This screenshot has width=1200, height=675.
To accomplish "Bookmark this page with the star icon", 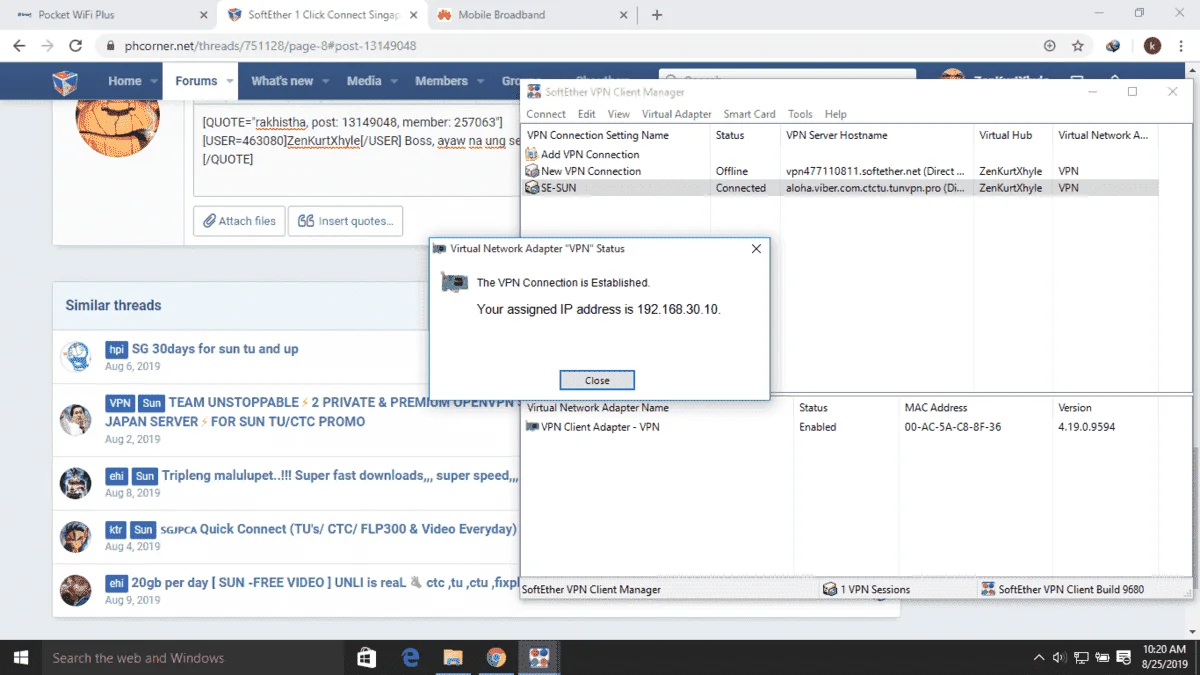I will [1077, 45].
